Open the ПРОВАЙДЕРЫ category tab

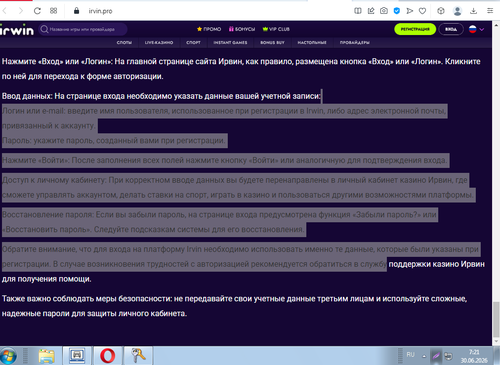coord(355,42)
